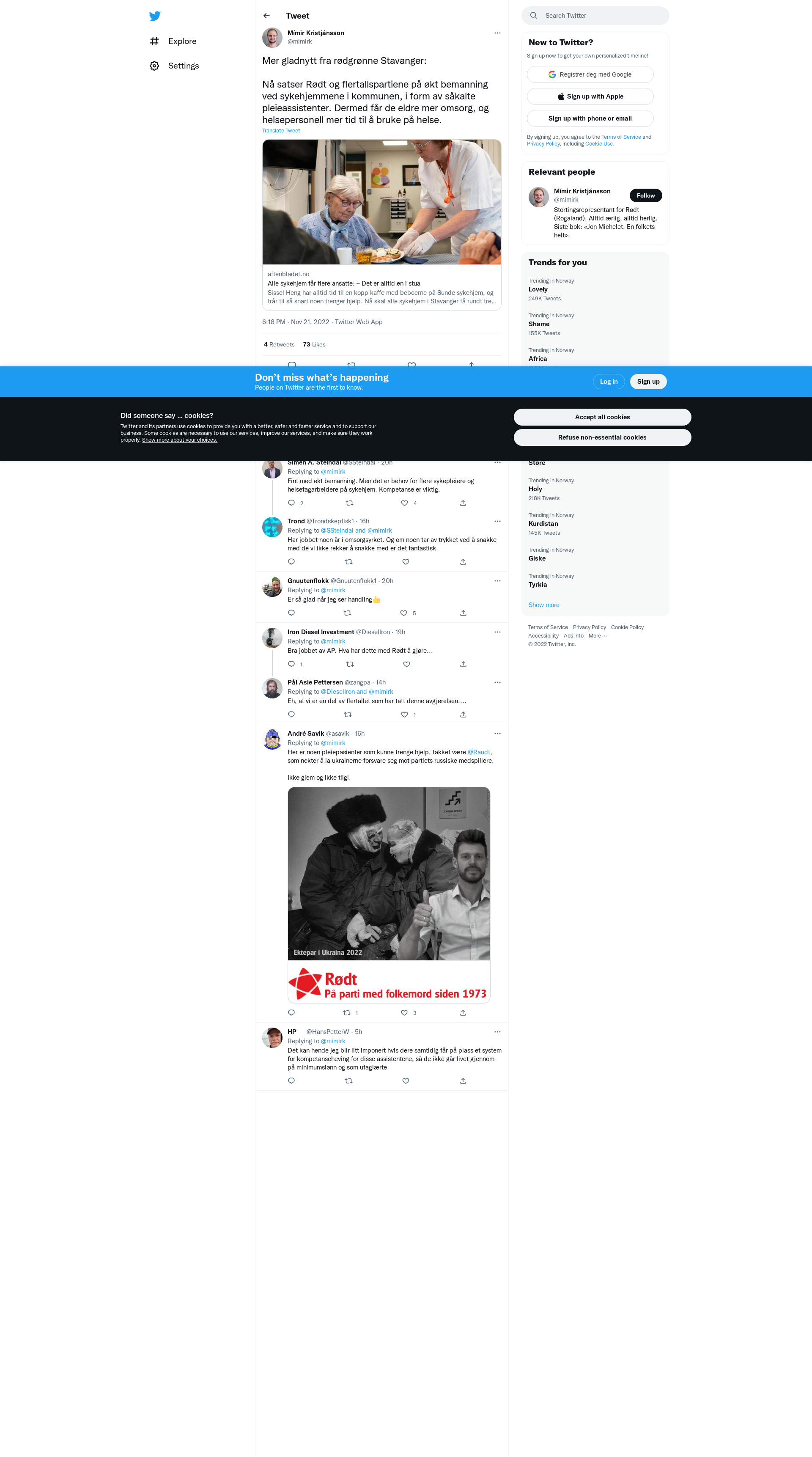Open Privacy Policy footer link

click(x=589, y=627)
